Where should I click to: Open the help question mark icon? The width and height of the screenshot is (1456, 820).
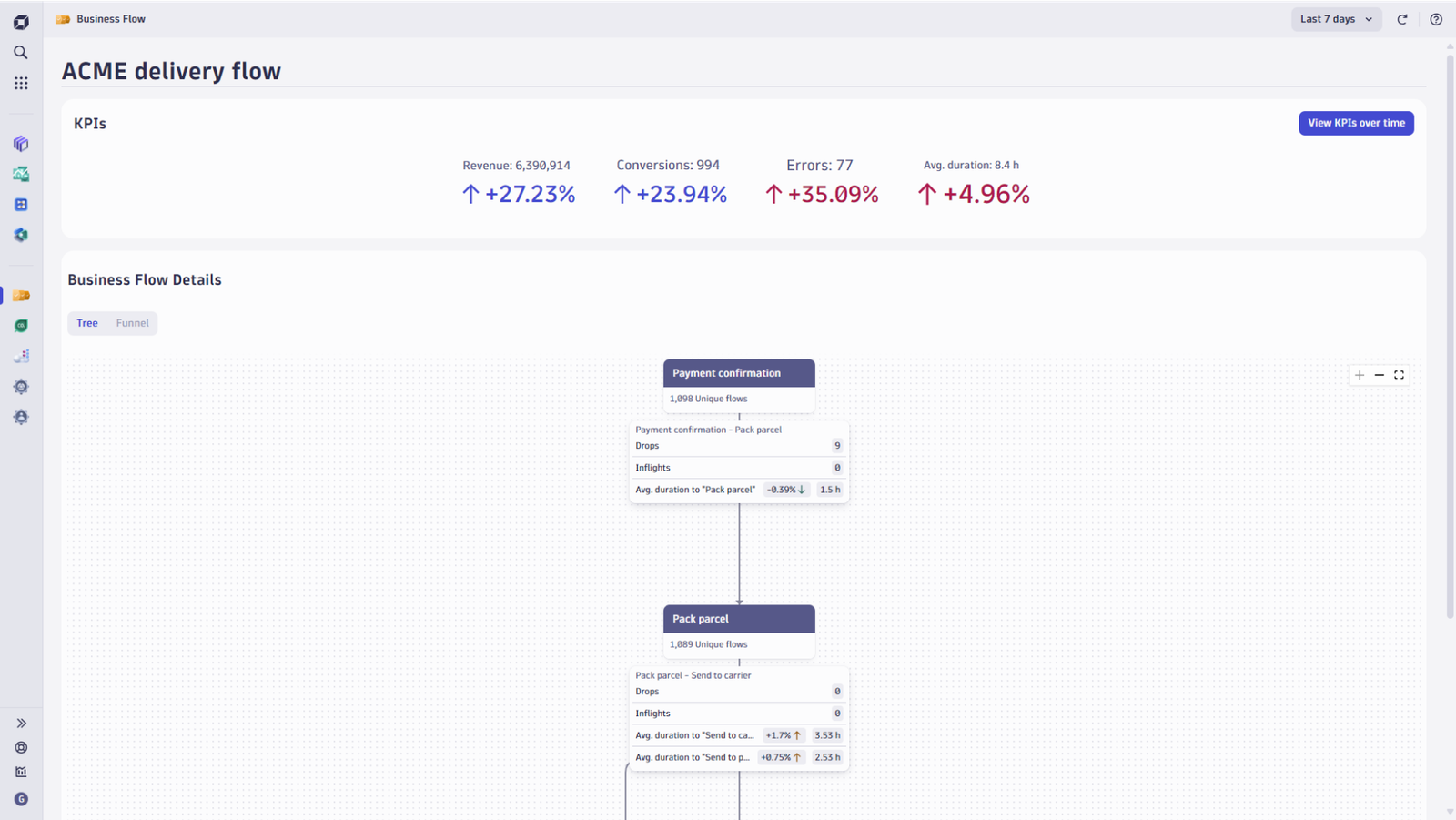pyautogui.click(x=1436, y=19)
